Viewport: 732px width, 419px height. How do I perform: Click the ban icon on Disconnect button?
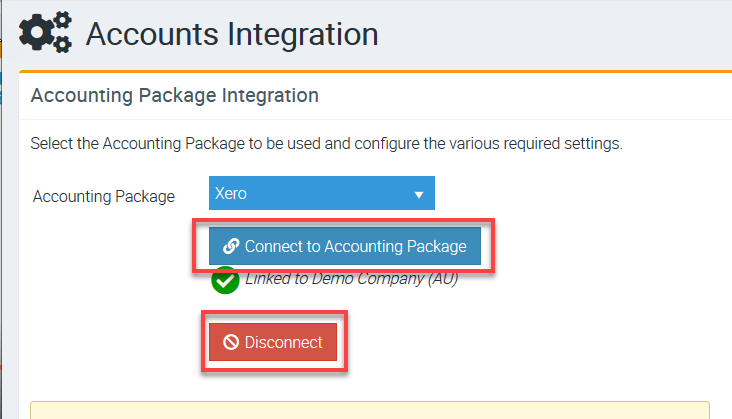[230, 342]
